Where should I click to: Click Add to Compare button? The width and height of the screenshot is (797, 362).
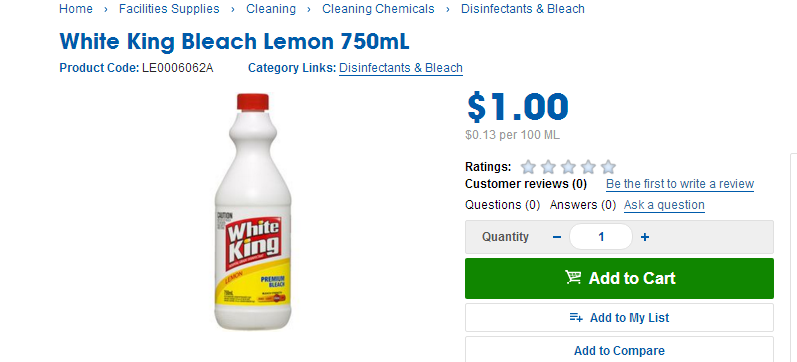(x=619, y=350)
